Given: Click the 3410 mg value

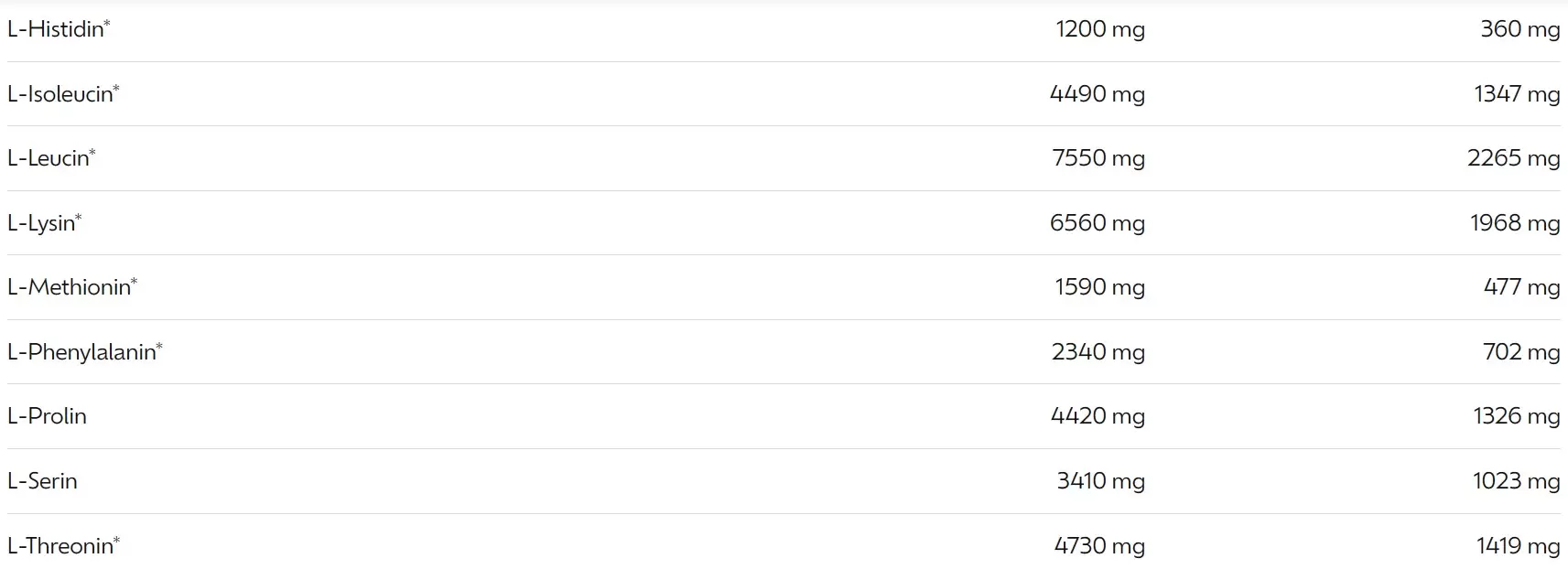Looking at the screenshot, I should pyautogui.click(x=1101, y=480).
